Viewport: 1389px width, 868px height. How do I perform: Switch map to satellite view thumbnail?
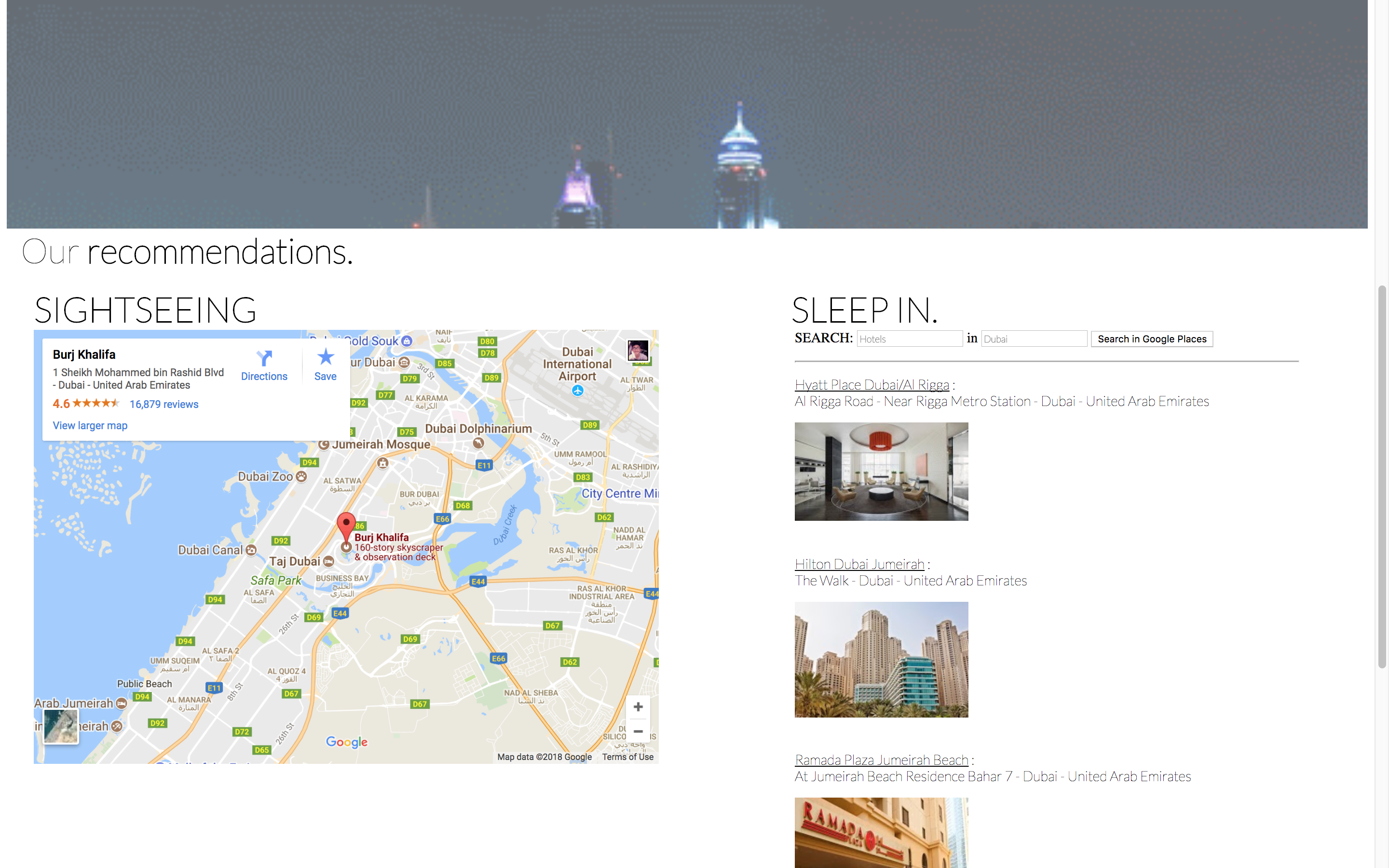point(61,726)
